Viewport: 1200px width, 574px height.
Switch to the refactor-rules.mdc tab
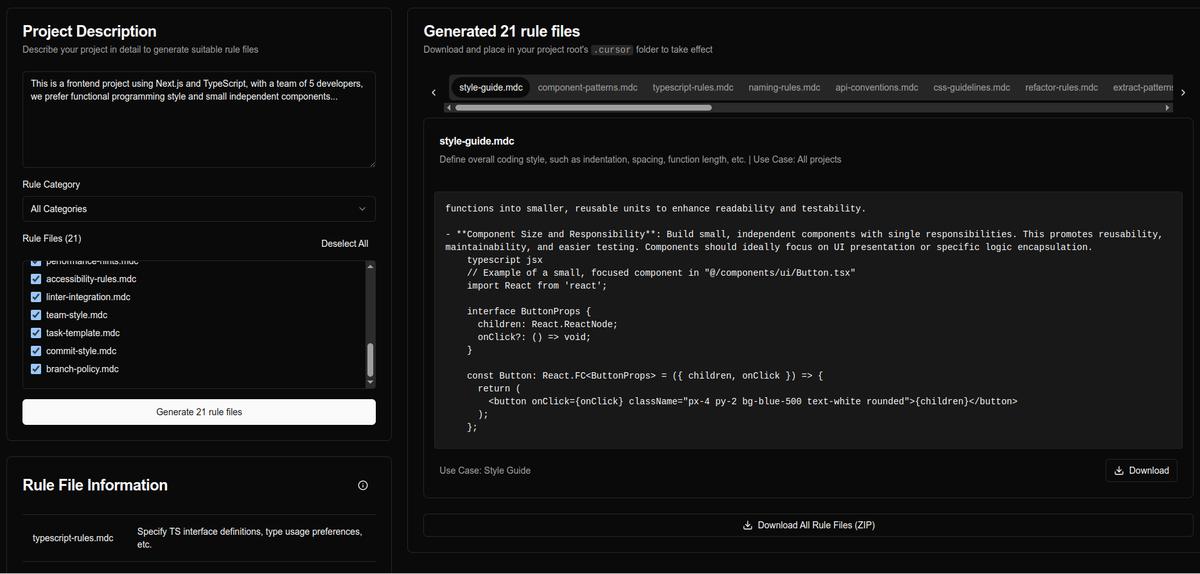tap(1061, 88)
